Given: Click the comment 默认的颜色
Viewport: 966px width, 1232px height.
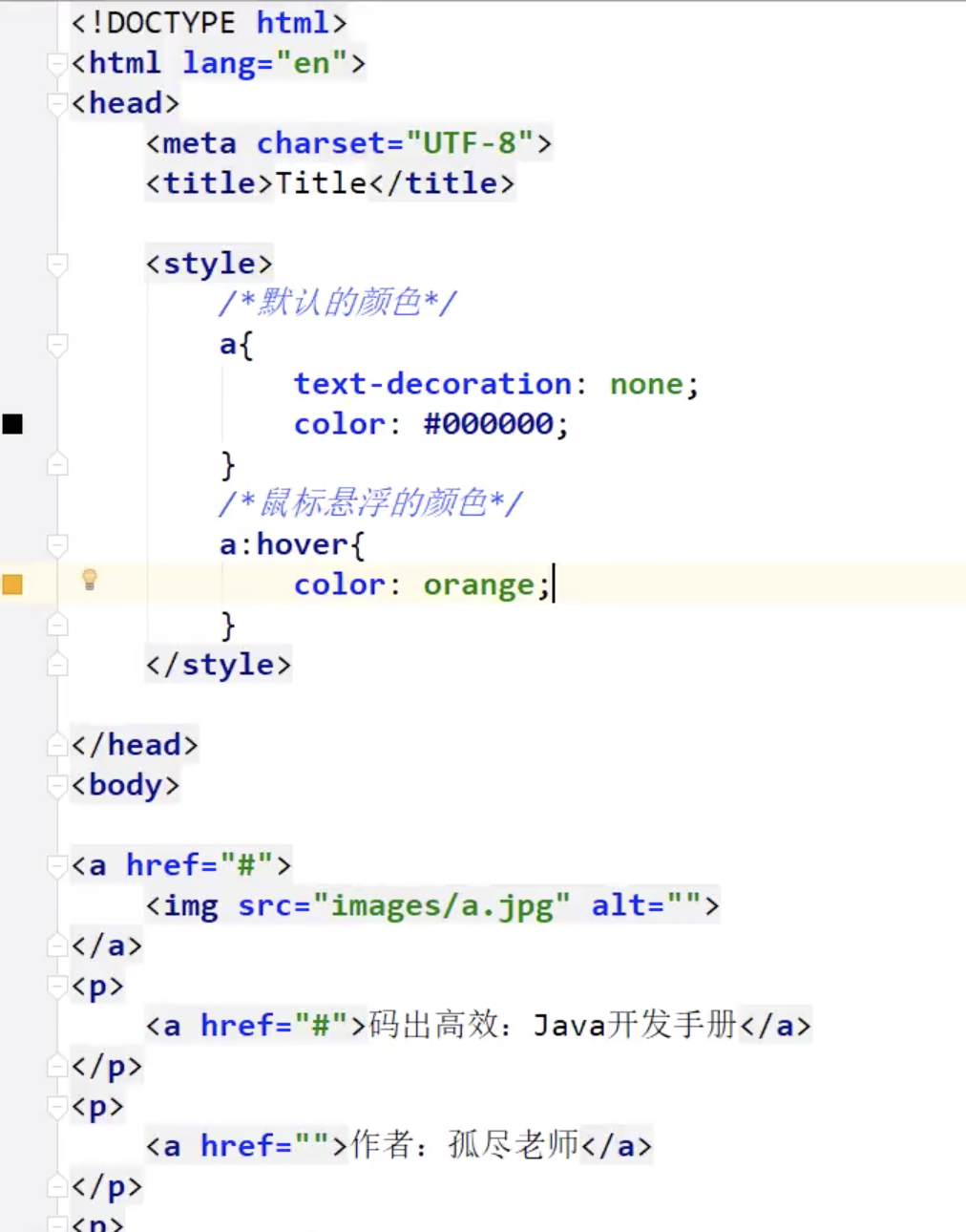Looking at the screenshot, I should 338,303.
